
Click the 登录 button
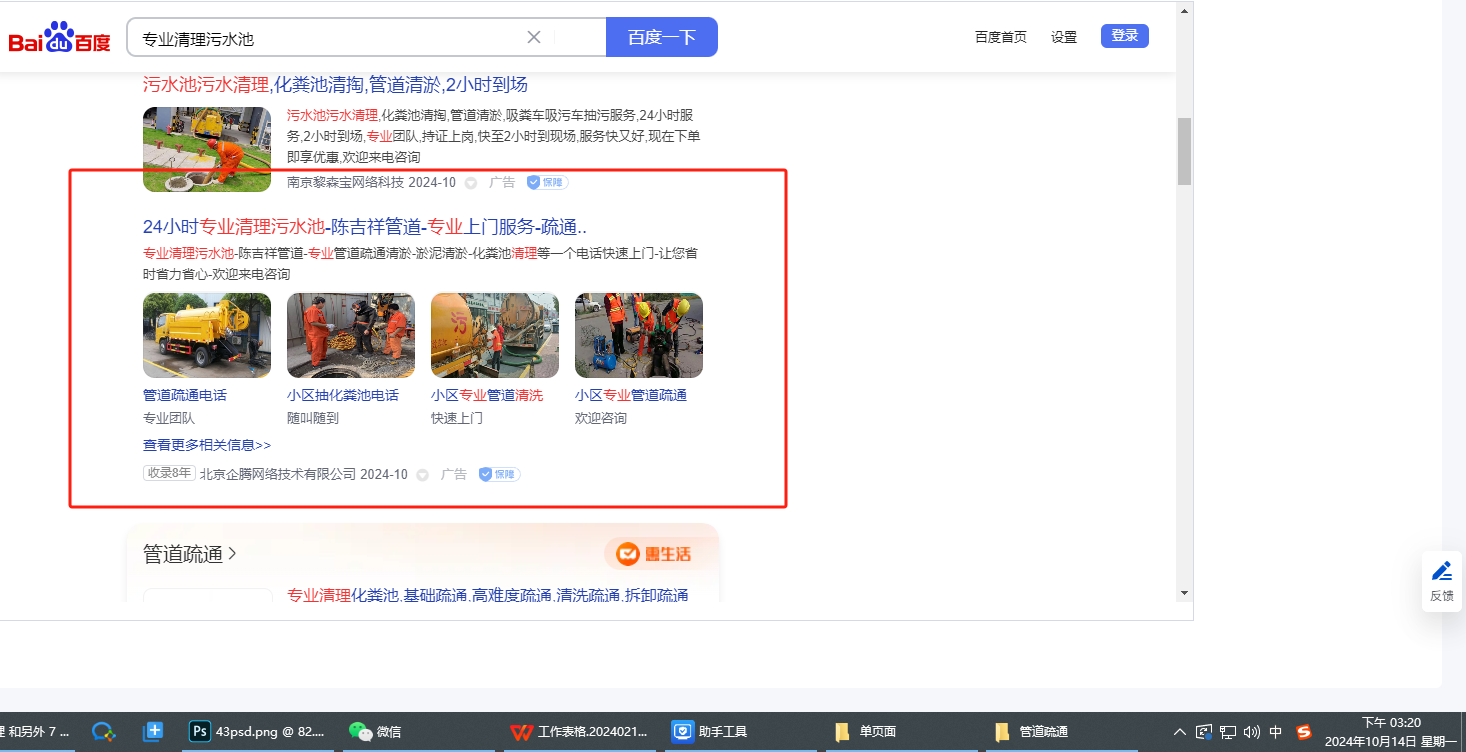click(1125, 36)
